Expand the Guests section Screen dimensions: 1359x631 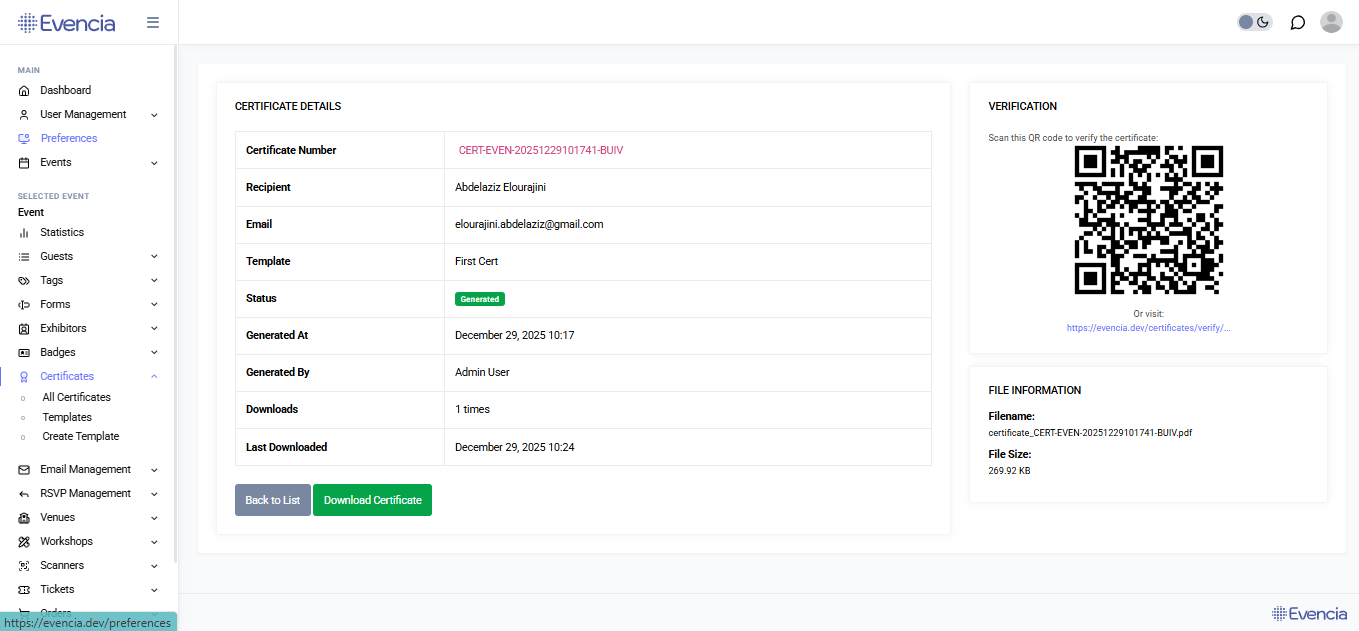click(153, 256)
